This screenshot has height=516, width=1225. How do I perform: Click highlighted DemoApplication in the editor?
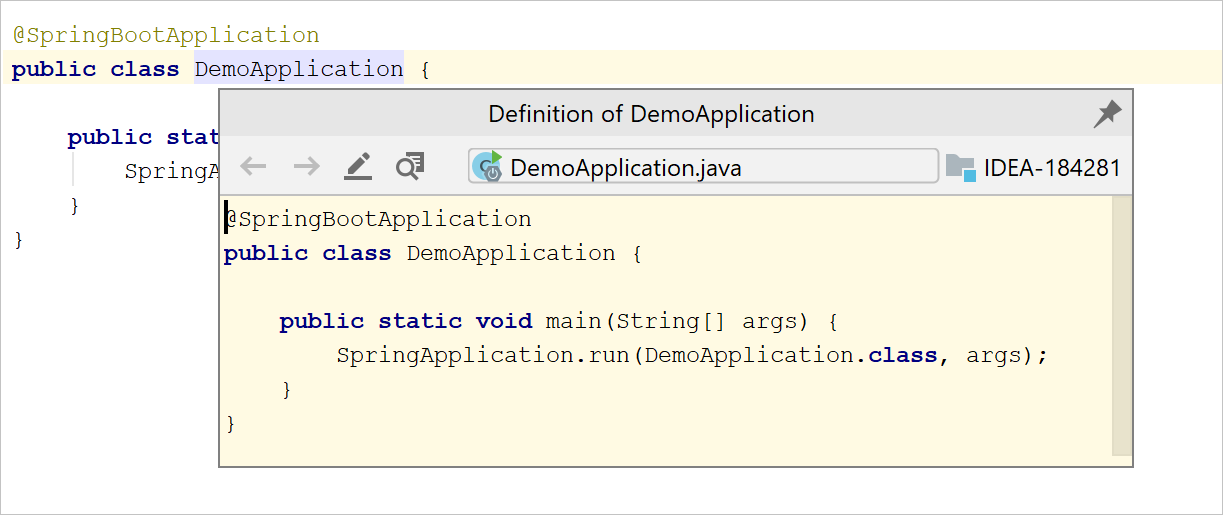point(298,69)
